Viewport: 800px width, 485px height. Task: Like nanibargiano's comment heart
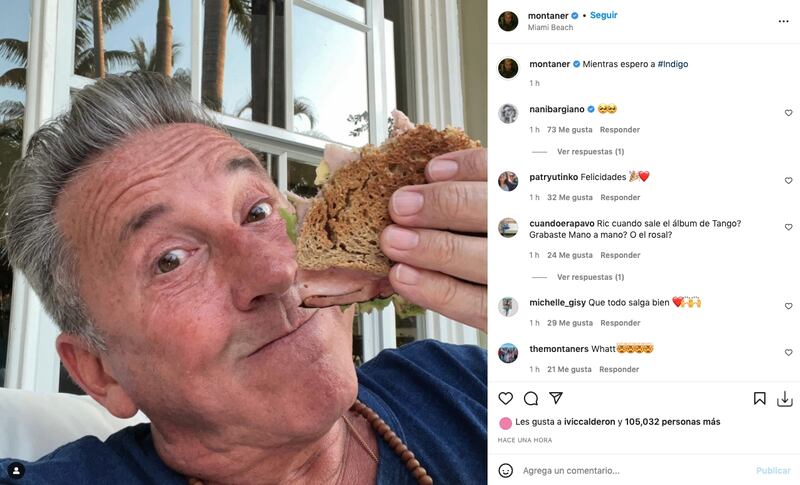pyautogui.click(x=788, y=113)
